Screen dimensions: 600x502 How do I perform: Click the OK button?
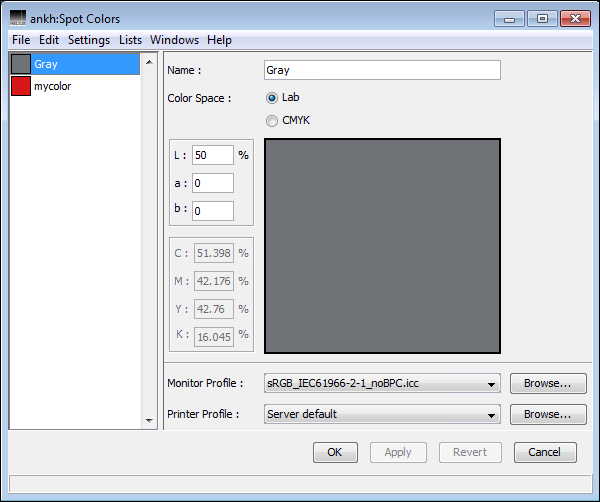[335, 453]
